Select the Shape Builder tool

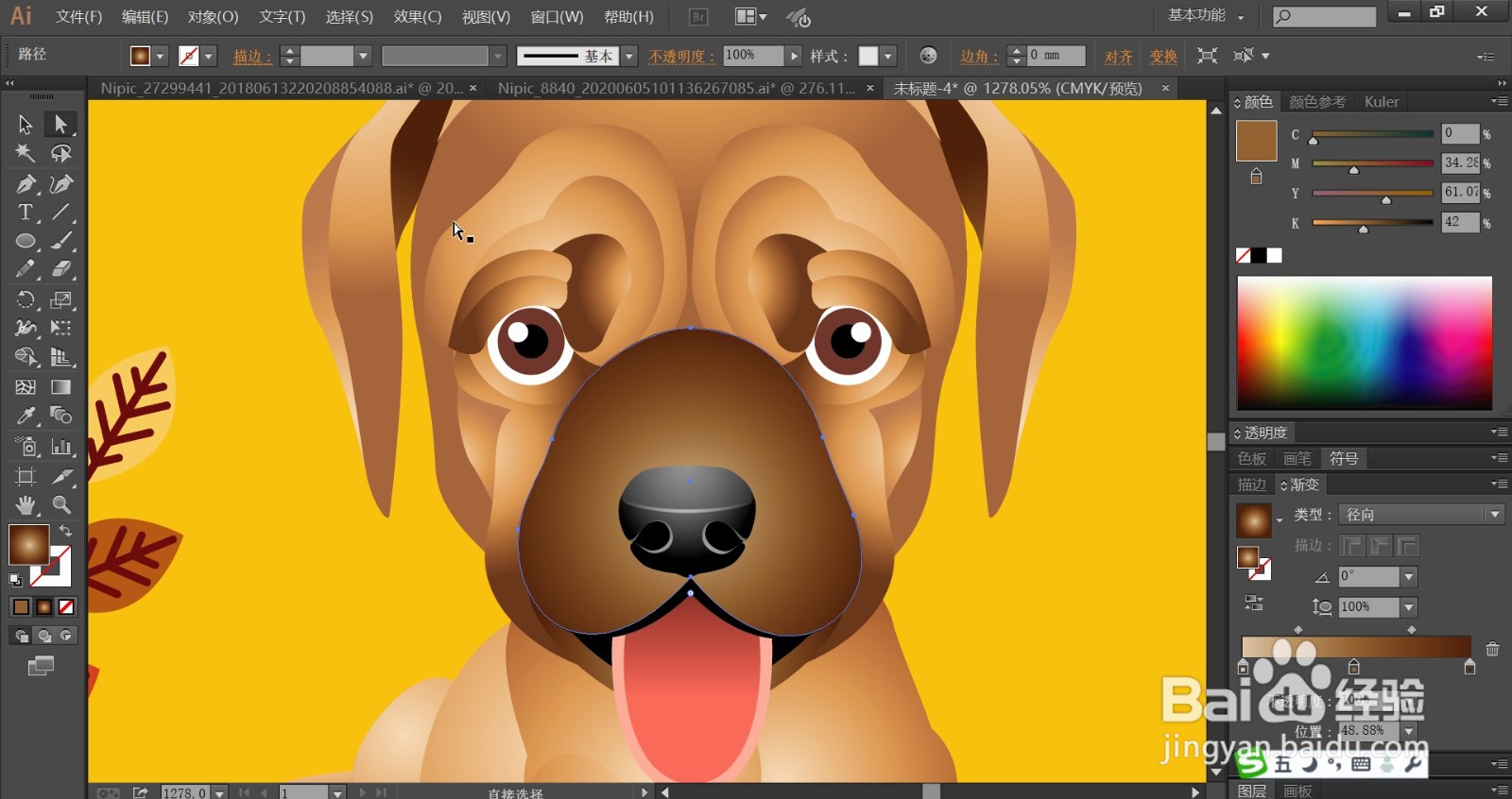click(x=26, y=357)
